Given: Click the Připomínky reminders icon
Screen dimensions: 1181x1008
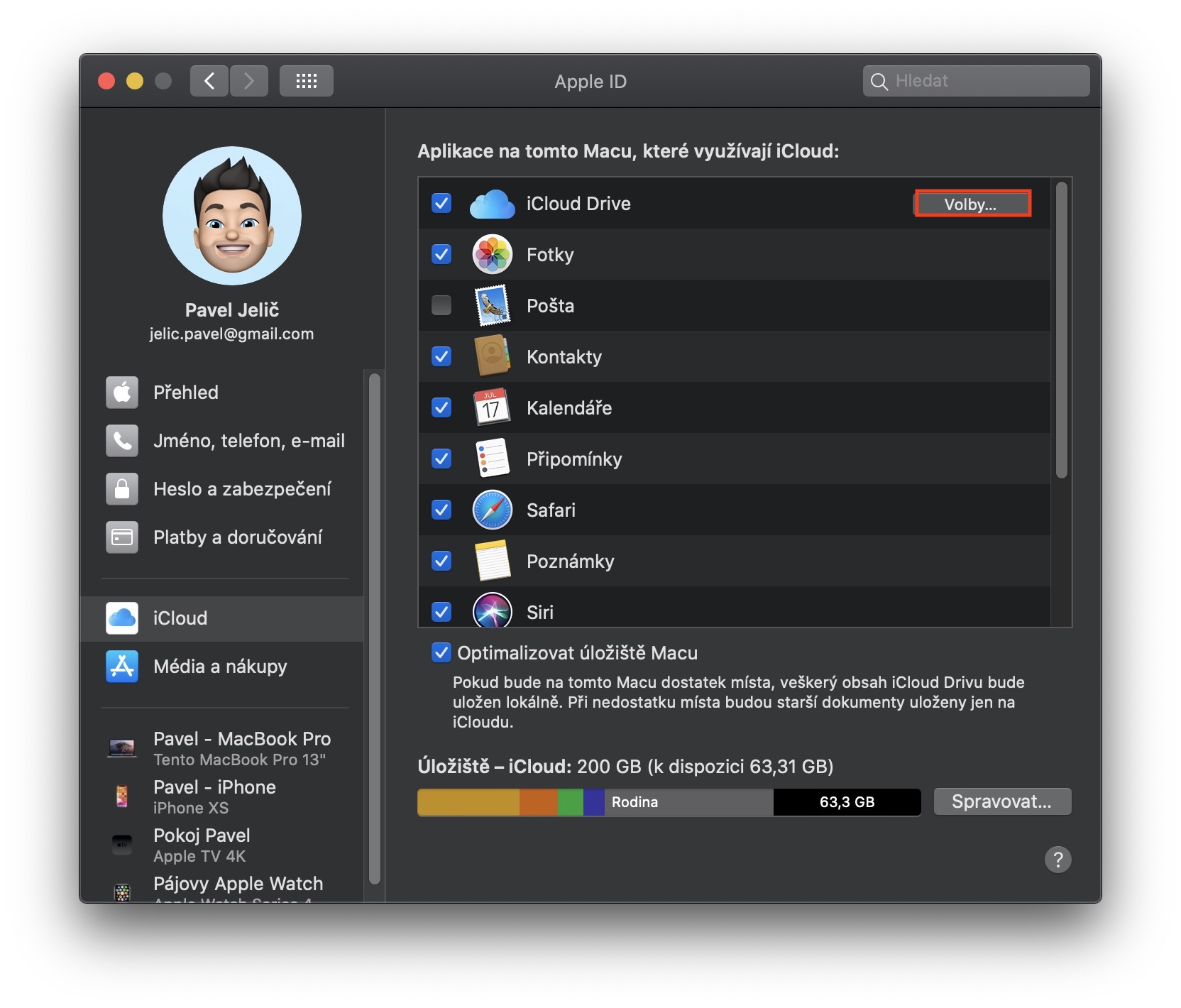Looking at the screenshot, I should [x=492, y=459].
